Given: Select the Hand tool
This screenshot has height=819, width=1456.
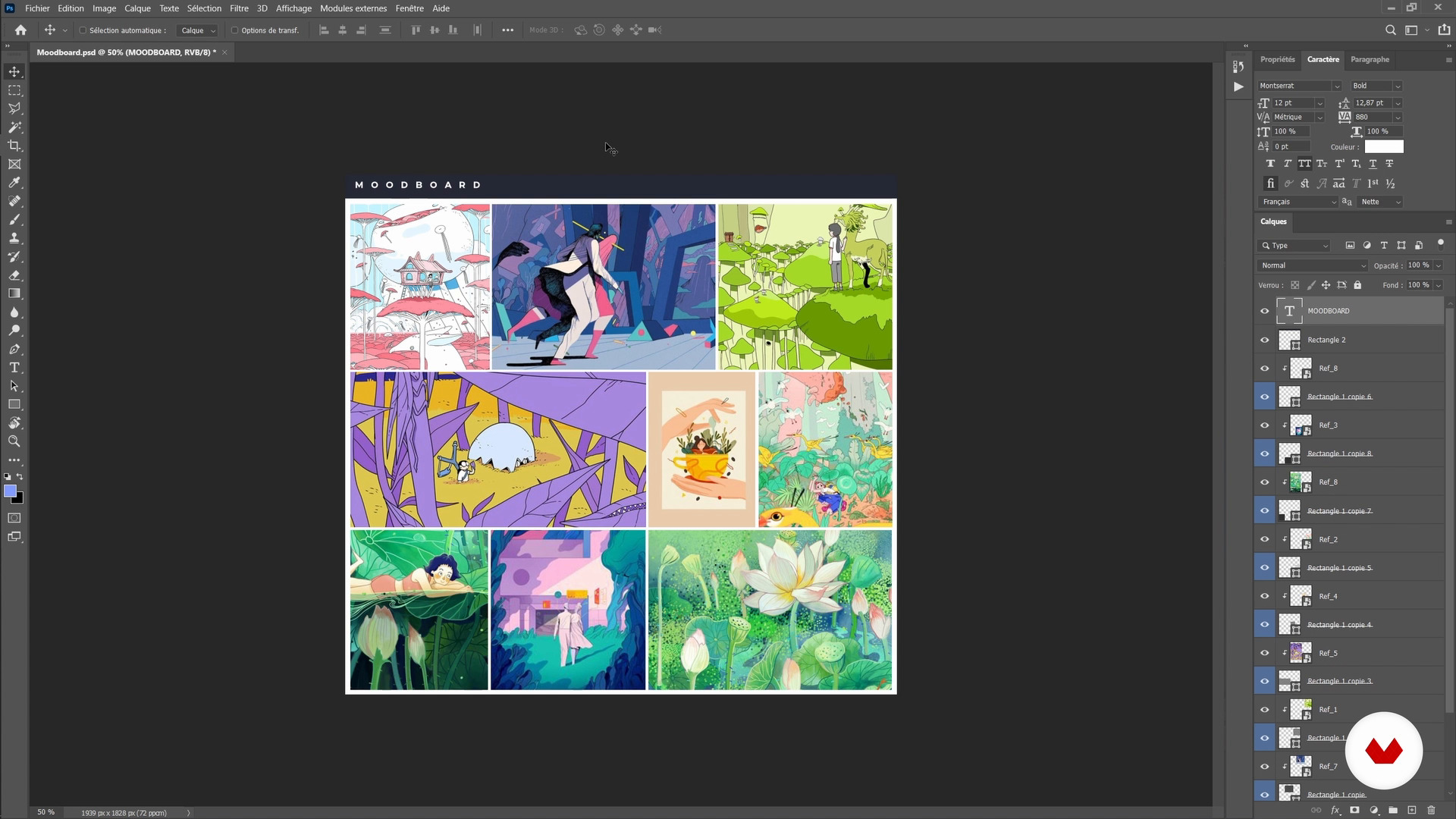Looking at the screenshot, I should click(14, 423).
